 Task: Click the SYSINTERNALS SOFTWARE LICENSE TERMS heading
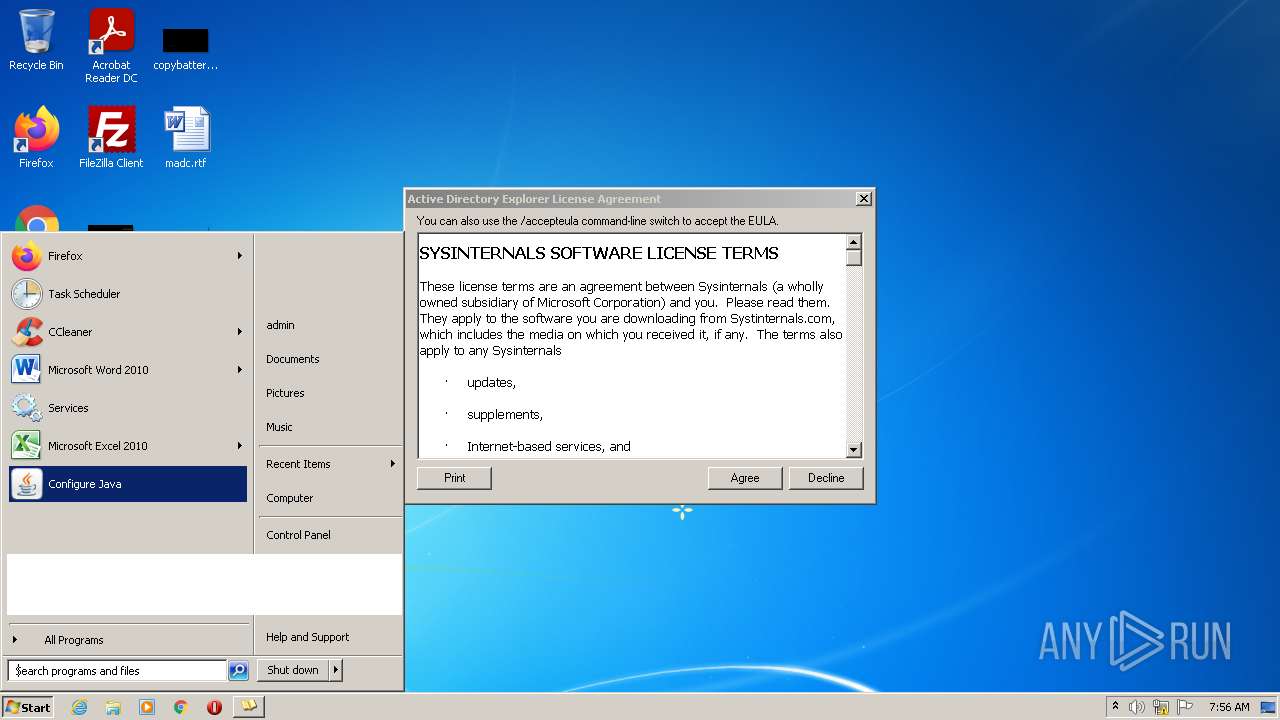(599, 253)
